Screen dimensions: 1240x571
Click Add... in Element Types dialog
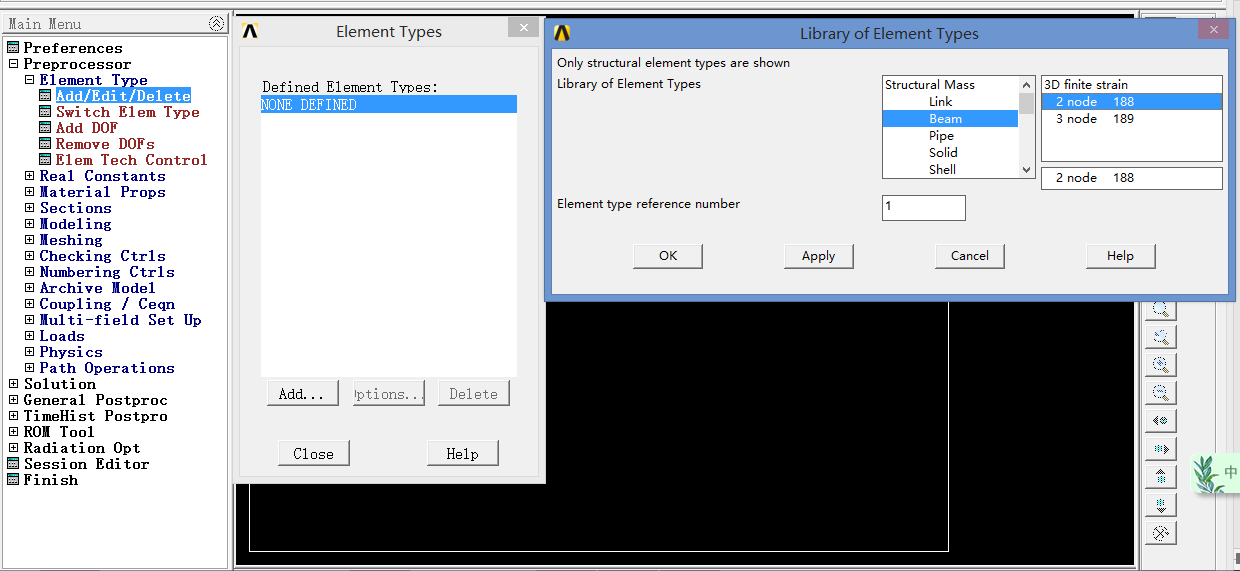pyautogui.click(x=302, y=394)
